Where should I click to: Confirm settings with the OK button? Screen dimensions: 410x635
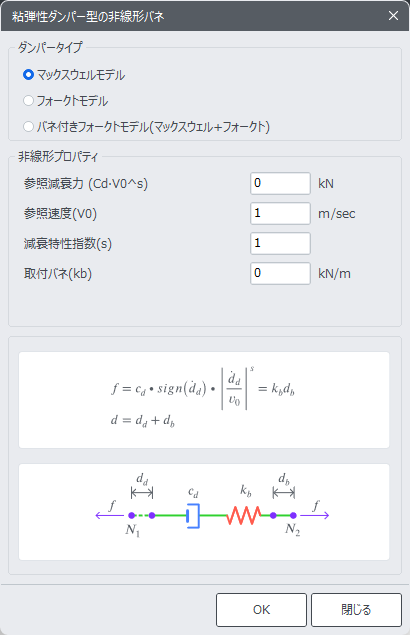coord(261,610)
